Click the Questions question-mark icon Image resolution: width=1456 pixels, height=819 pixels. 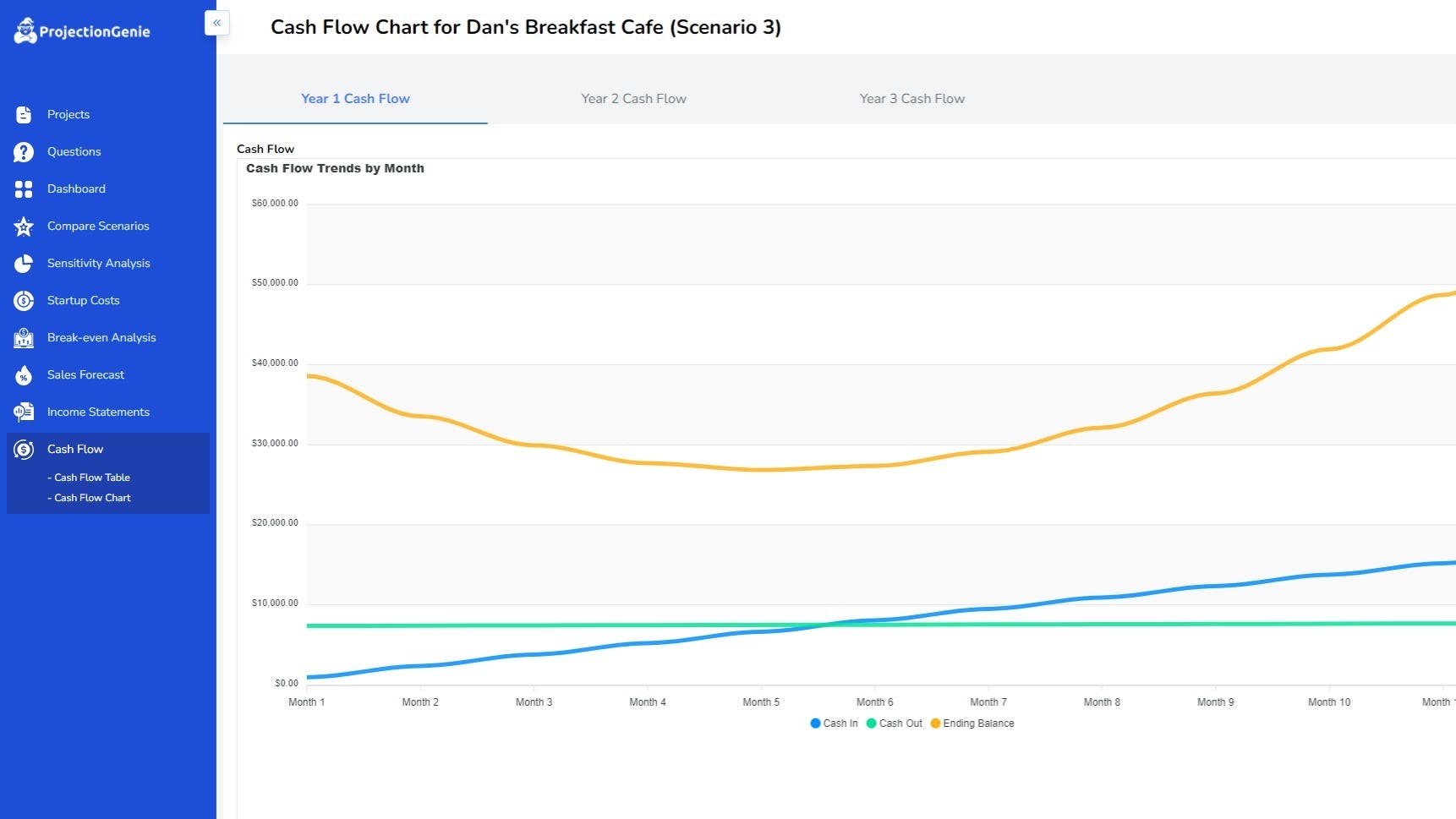point(24,152)
